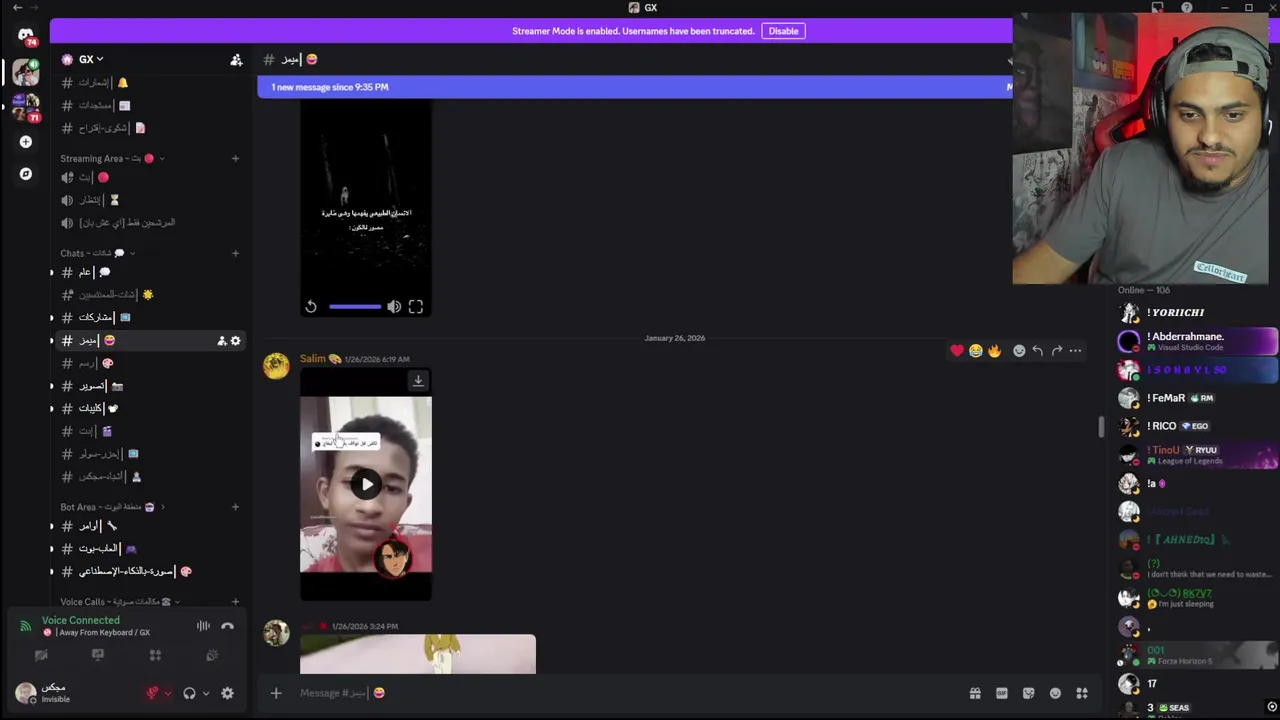1280x720 pixels.
Task: Open add reaction picker on Salim's message
Action: (1019, 350)
